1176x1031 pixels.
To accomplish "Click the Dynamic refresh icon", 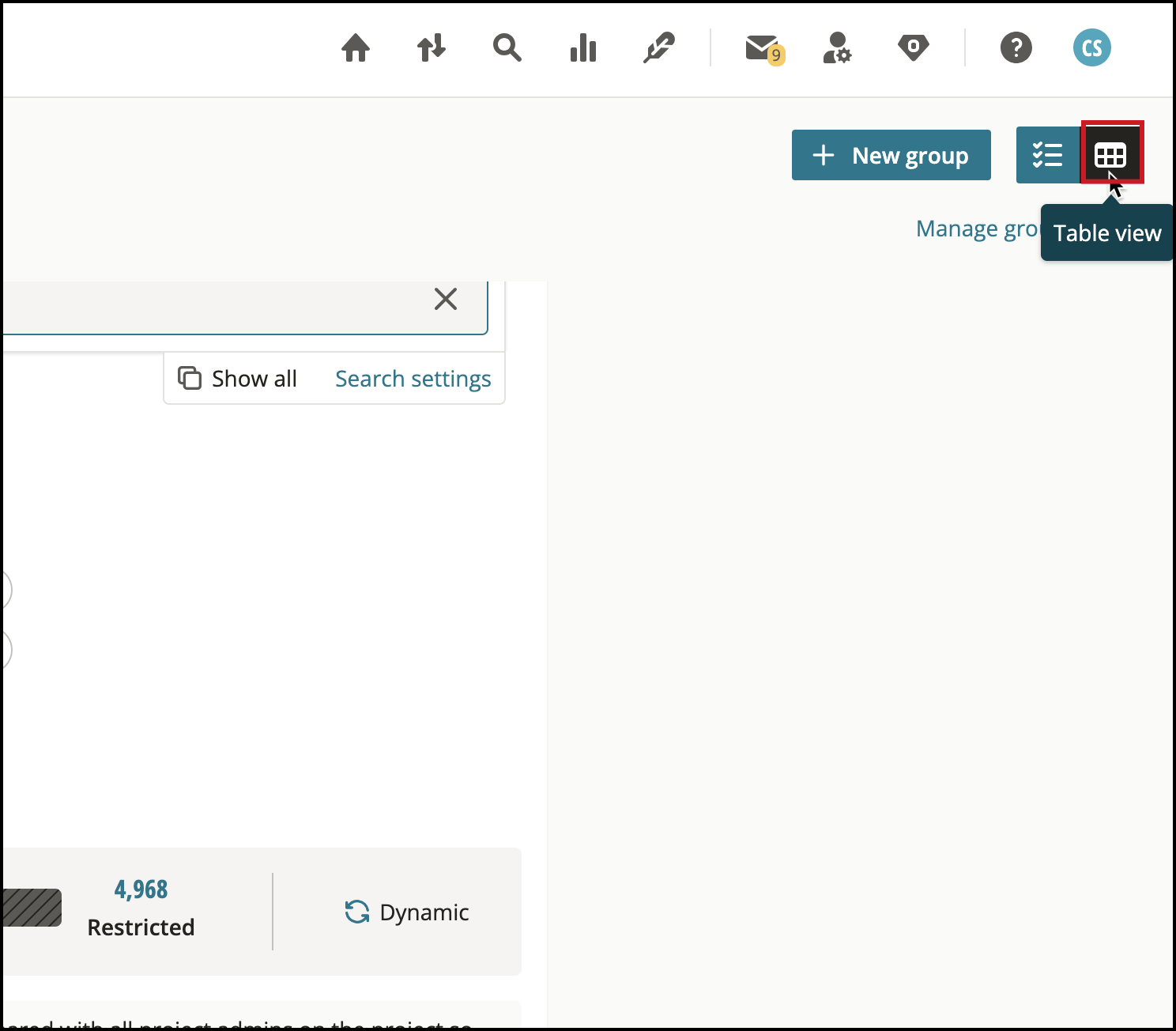I will click(x=357, y=912).
